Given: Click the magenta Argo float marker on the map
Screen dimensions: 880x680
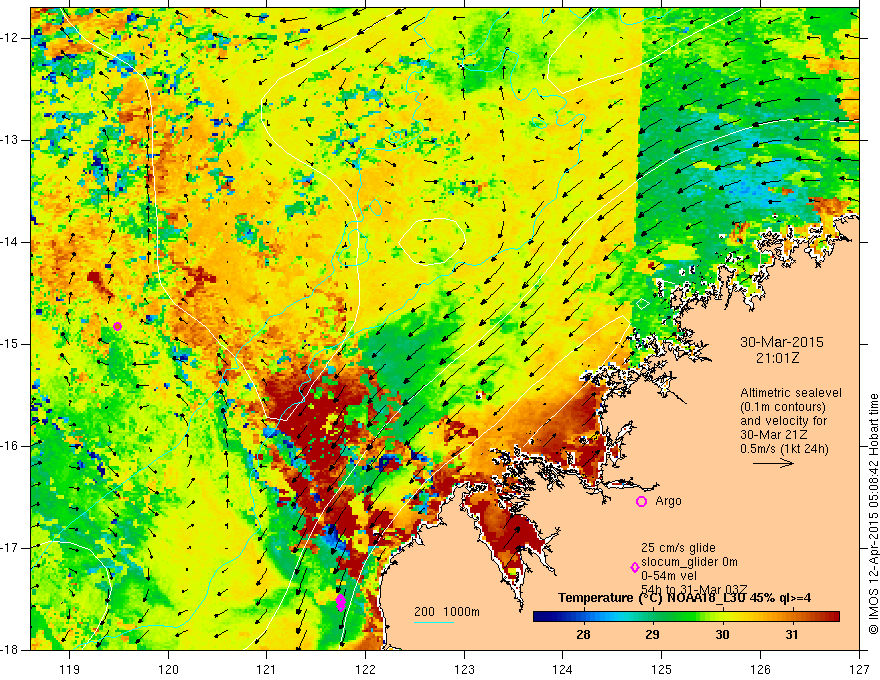Looking at the screenshot, I should point(117,327).
